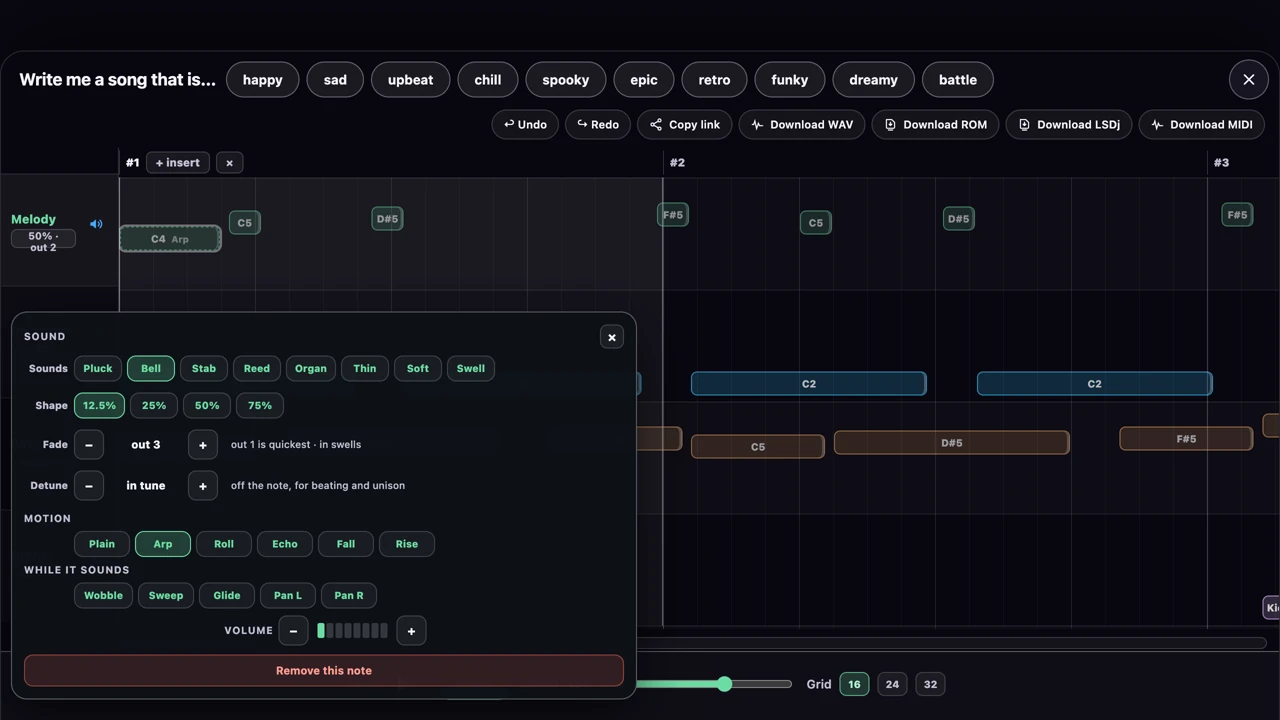Image resolution: width=1280 pixels, height=720 pixels.
Task: Raise the note volume with plus
Action: pos(411,631)
